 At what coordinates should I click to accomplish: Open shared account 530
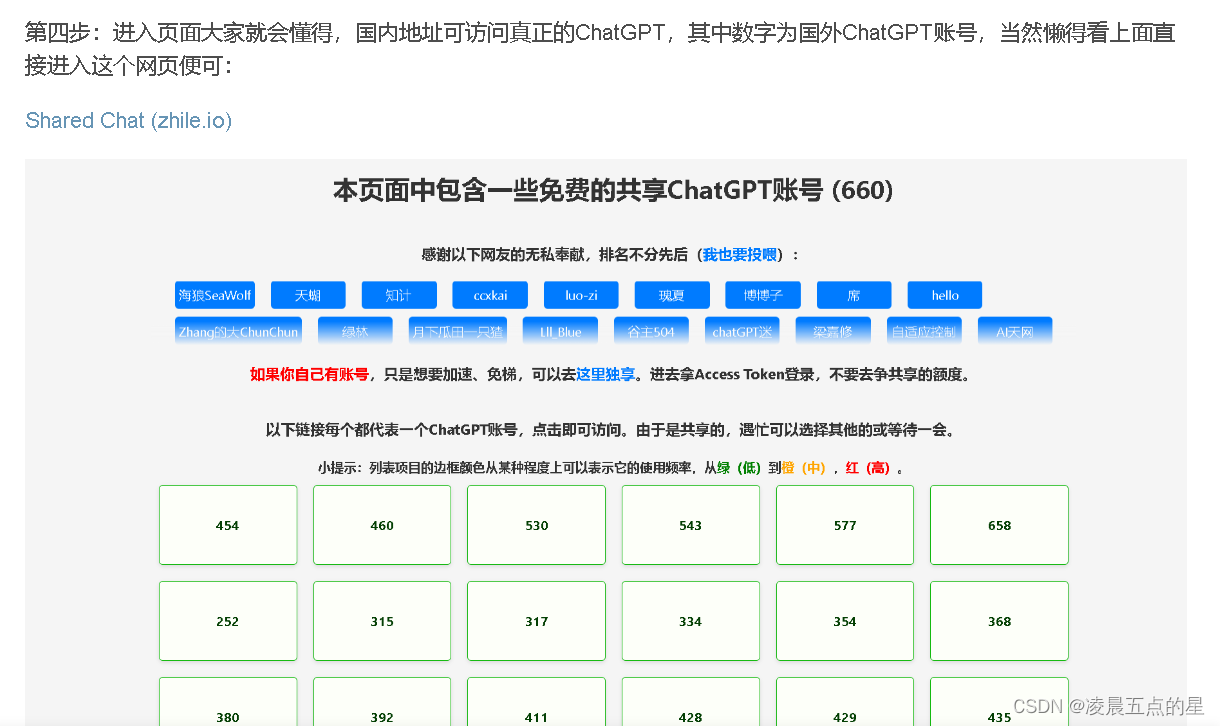tap(537, 525)
